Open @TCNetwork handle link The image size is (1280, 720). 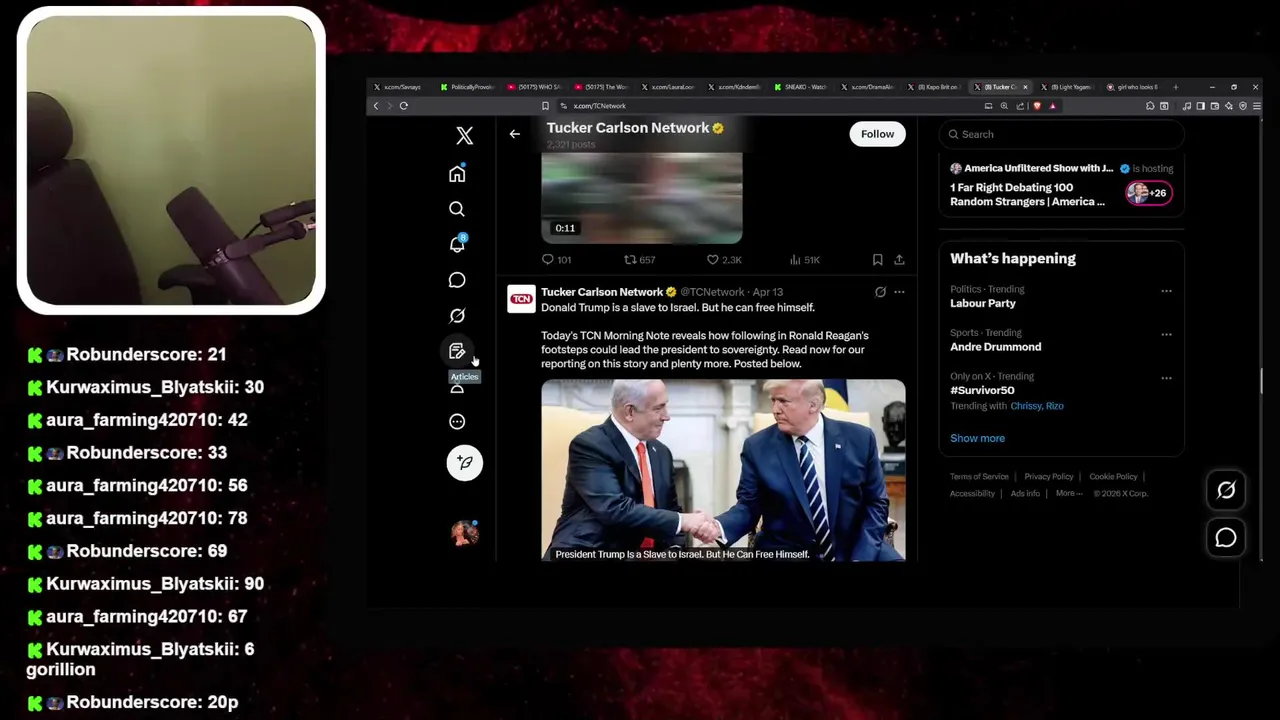pyautogui.click(x=713, y=292)
